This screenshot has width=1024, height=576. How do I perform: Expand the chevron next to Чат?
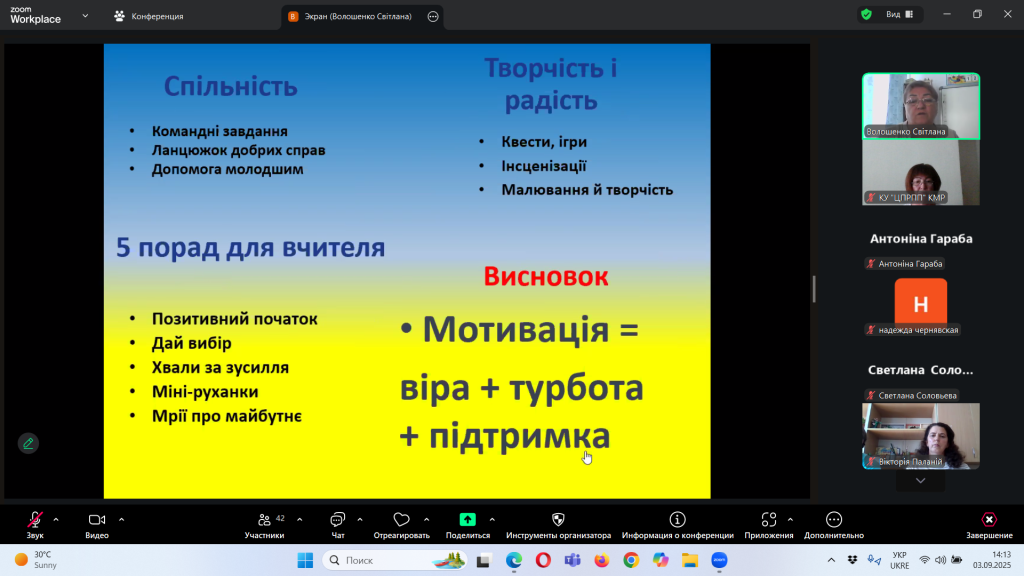point(360,519)
